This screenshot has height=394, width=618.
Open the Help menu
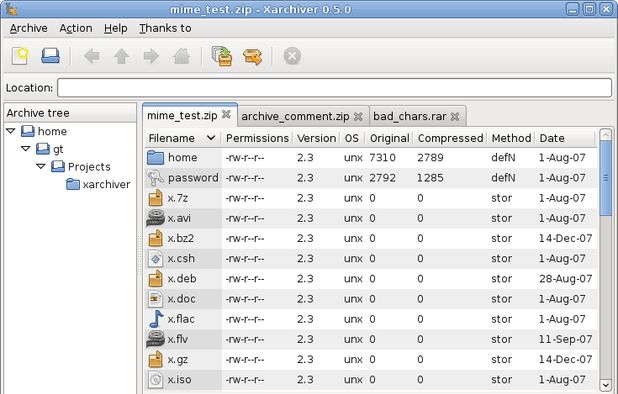pos(115,28)
